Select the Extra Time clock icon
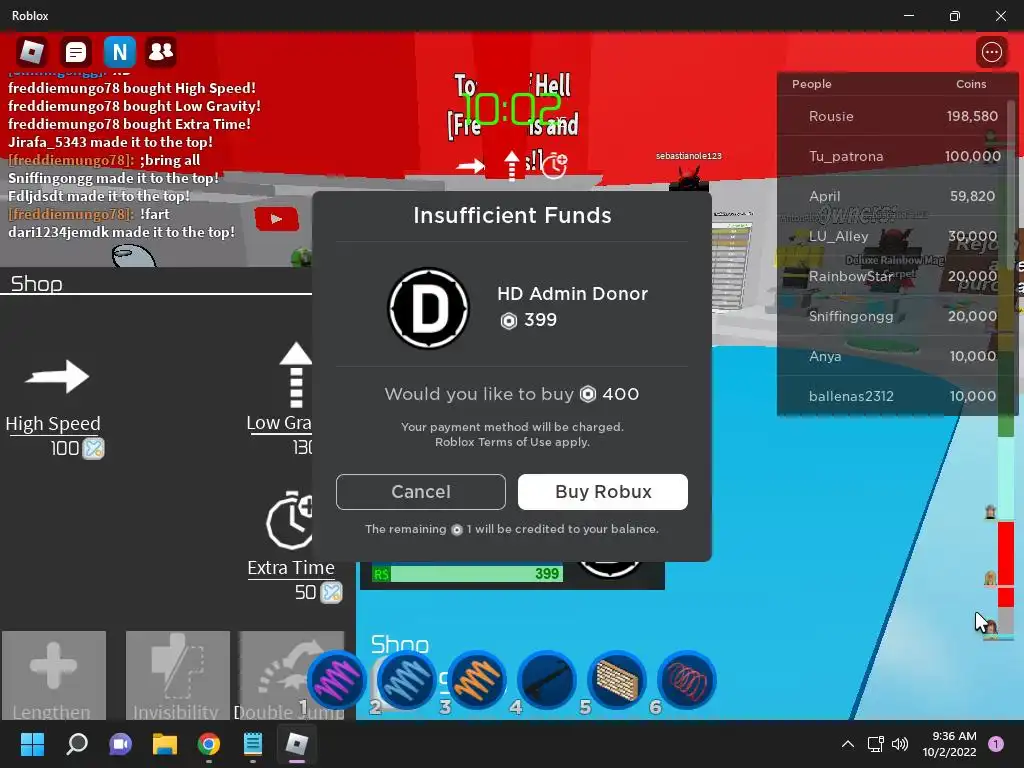This screenshot has height=768, width=1024. (x=289, y=520)
